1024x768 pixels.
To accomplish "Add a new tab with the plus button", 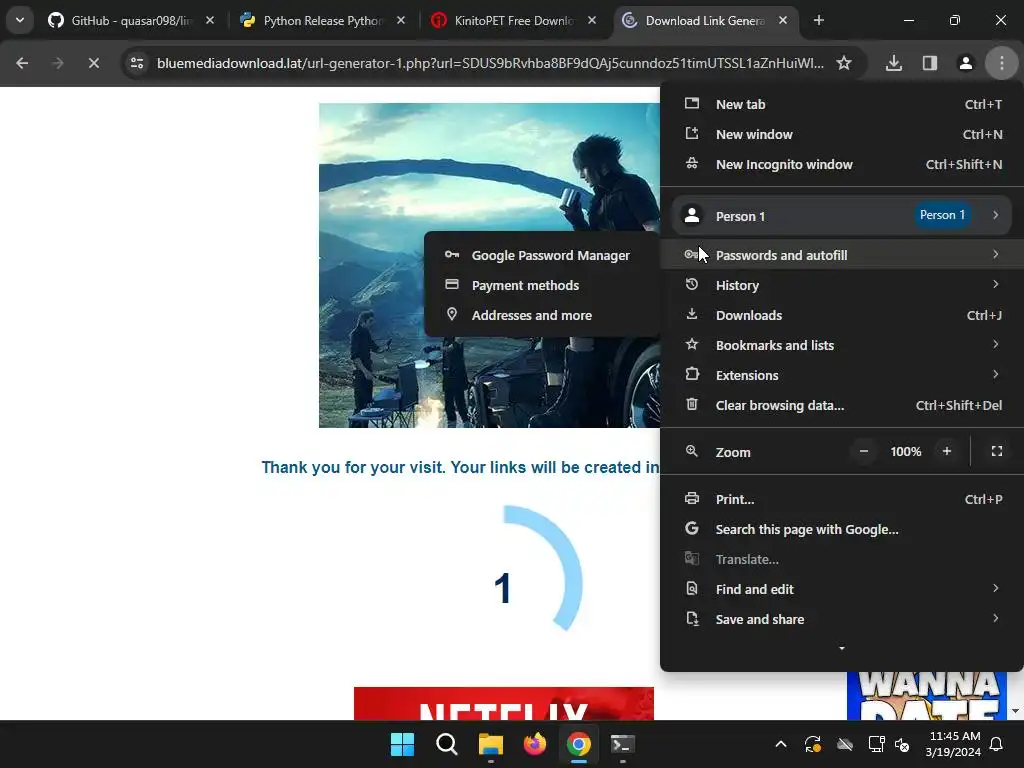I will click(x=818, y=20).
